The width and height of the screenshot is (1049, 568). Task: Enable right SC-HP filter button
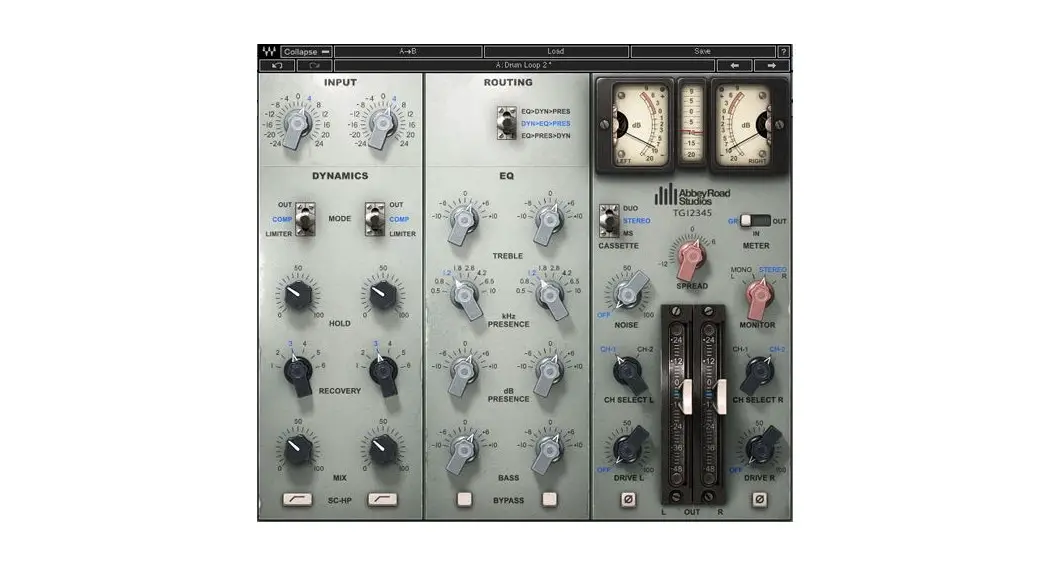(x=382, y=499)
